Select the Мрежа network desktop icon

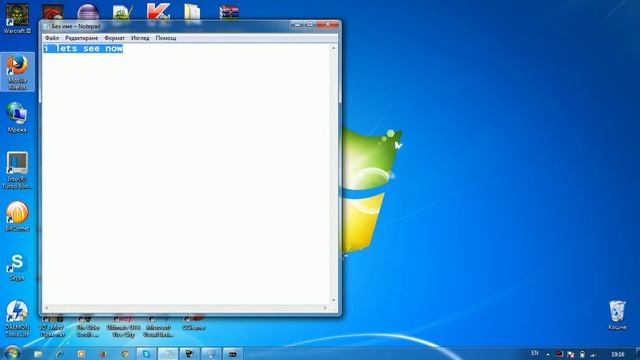point(17,118)
